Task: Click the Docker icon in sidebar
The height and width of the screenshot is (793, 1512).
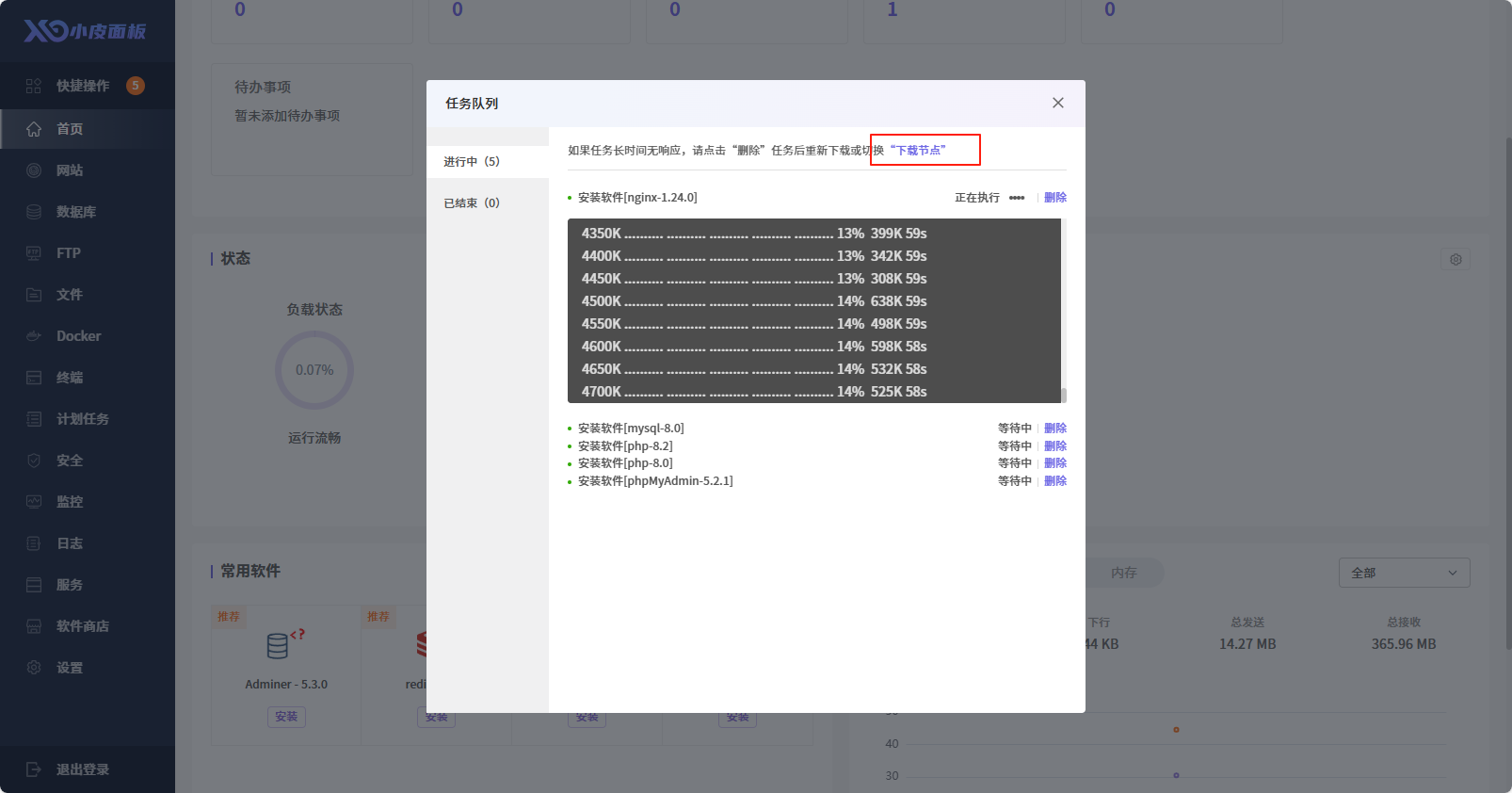Action: 34,336
